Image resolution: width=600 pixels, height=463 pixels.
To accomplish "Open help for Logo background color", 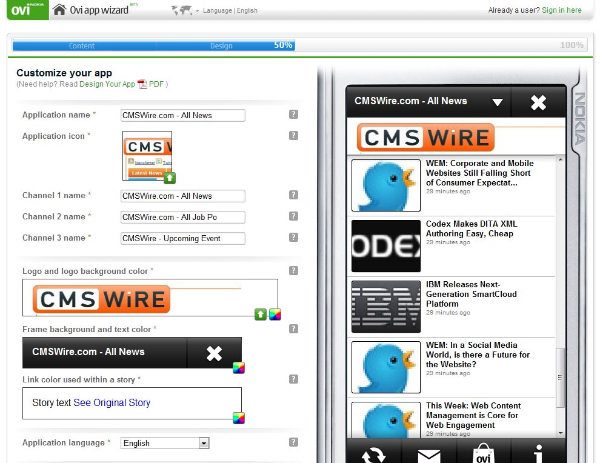I will [x=293, y=271].
